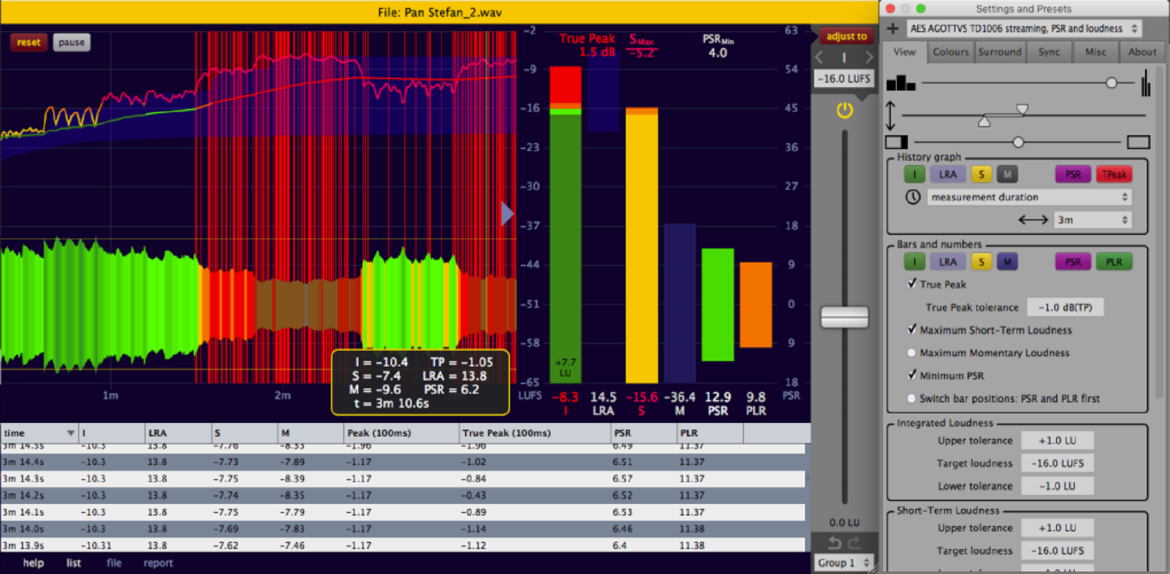
Task: Click the file link at bottom
Action: click(113, 564)
